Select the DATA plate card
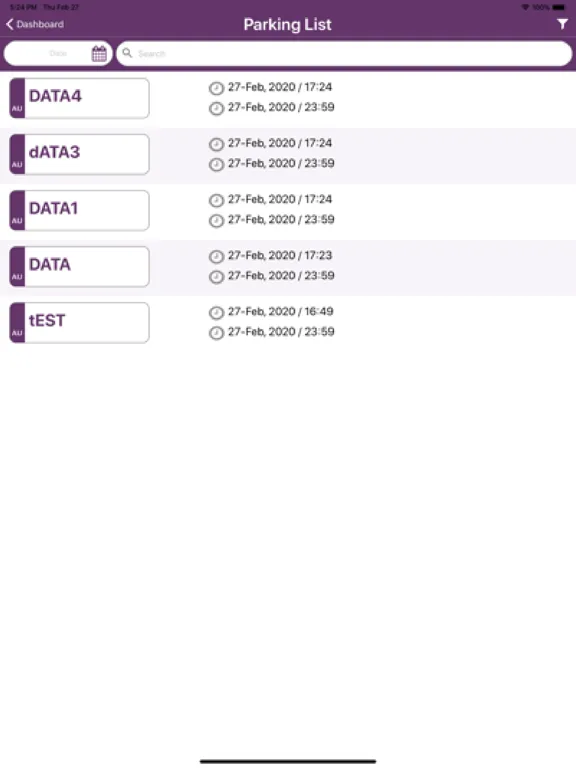The height and width of the screenshot is (768, 576). click(79, 266)
